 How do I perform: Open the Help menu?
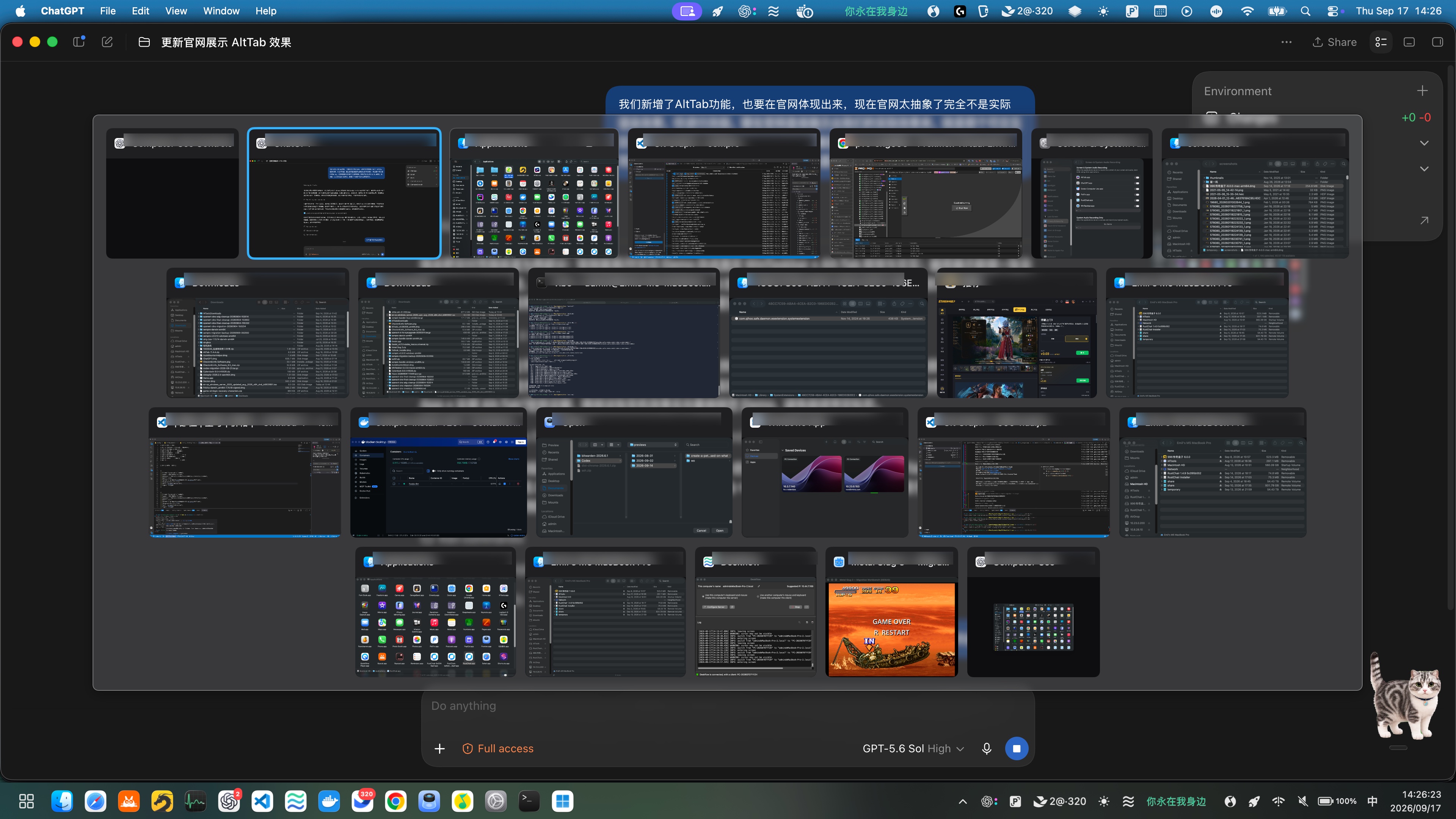pyautogui.click(x=266, y=11)
